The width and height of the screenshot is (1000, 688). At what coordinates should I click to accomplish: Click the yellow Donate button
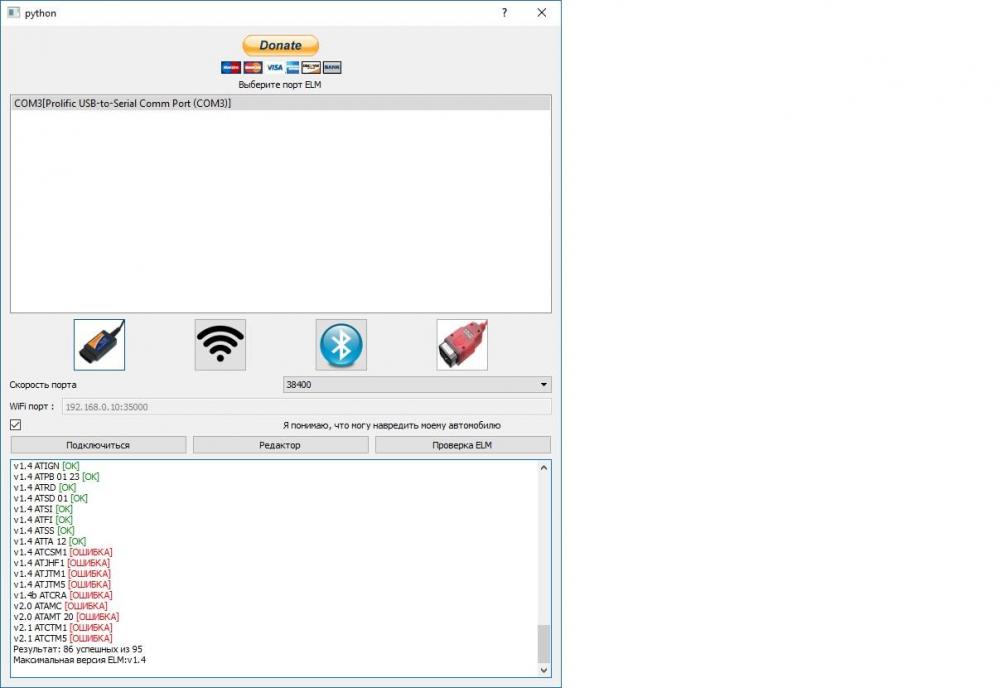click(281, 45)
